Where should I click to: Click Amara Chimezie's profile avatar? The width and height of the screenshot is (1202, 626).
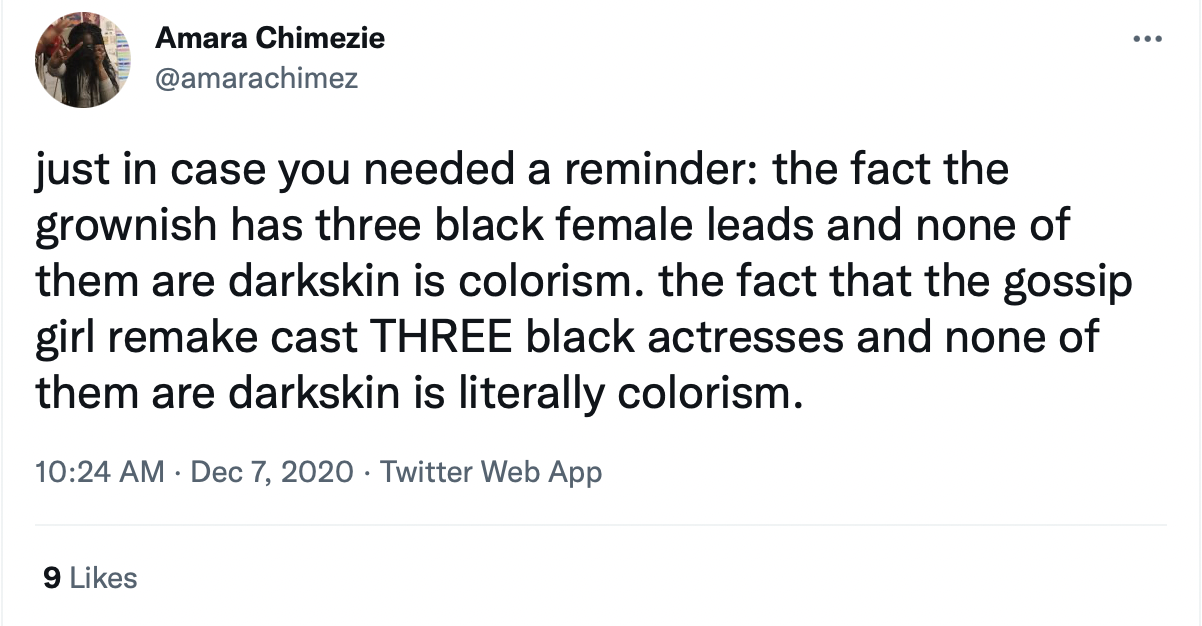84,61
